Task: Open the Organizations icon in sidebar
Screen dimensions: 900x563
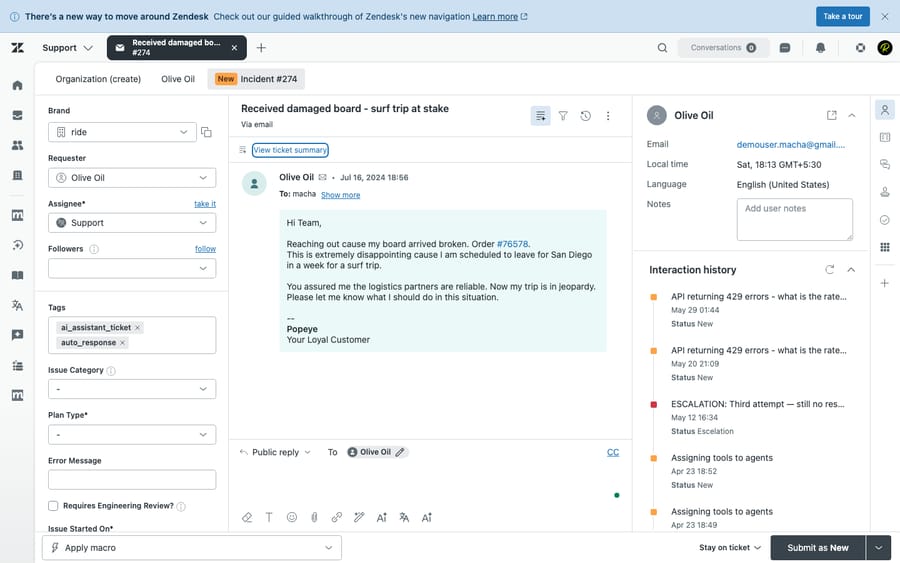Action: (17, 175)
